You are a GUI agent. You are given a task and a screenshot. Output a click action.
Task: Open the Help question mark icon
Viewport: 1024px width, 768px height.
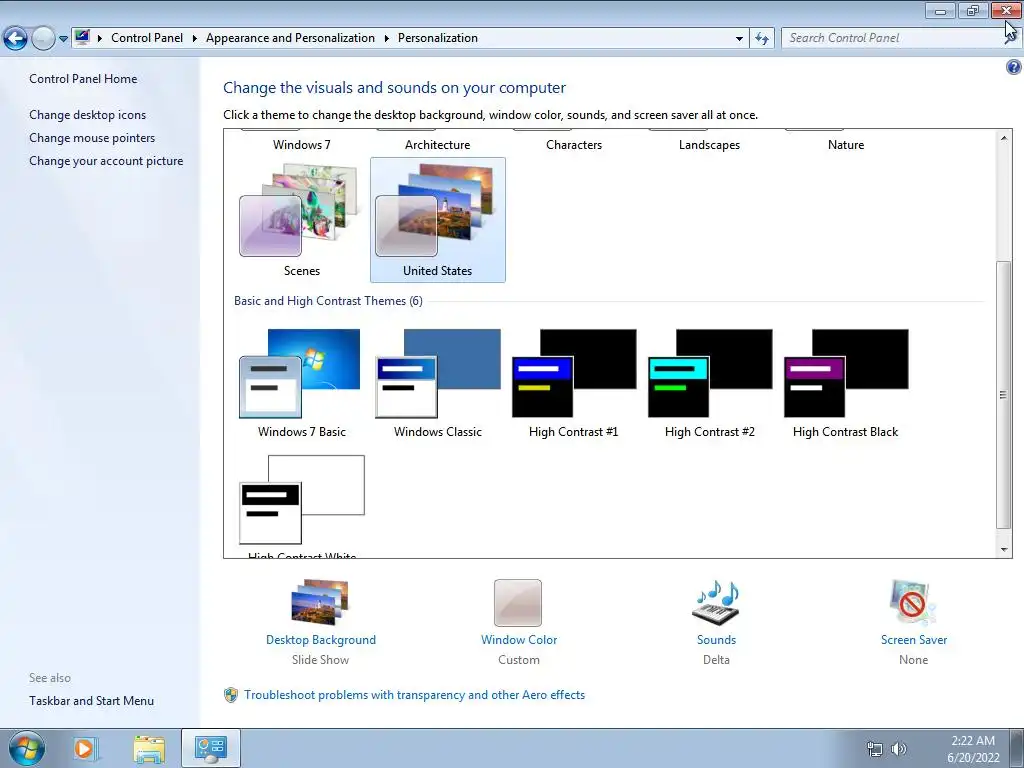(x=1014, y=67)
